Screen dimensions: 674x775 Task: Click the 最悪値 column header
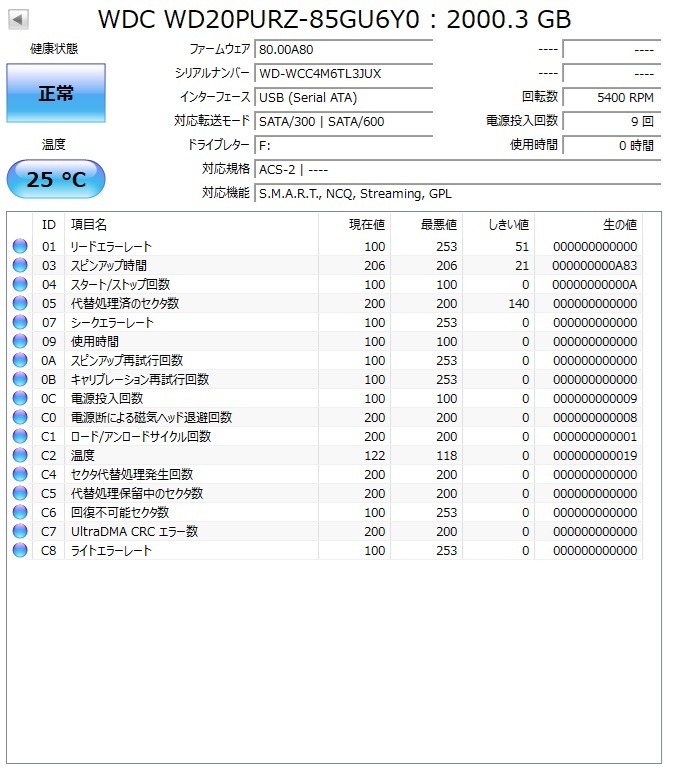427,225
